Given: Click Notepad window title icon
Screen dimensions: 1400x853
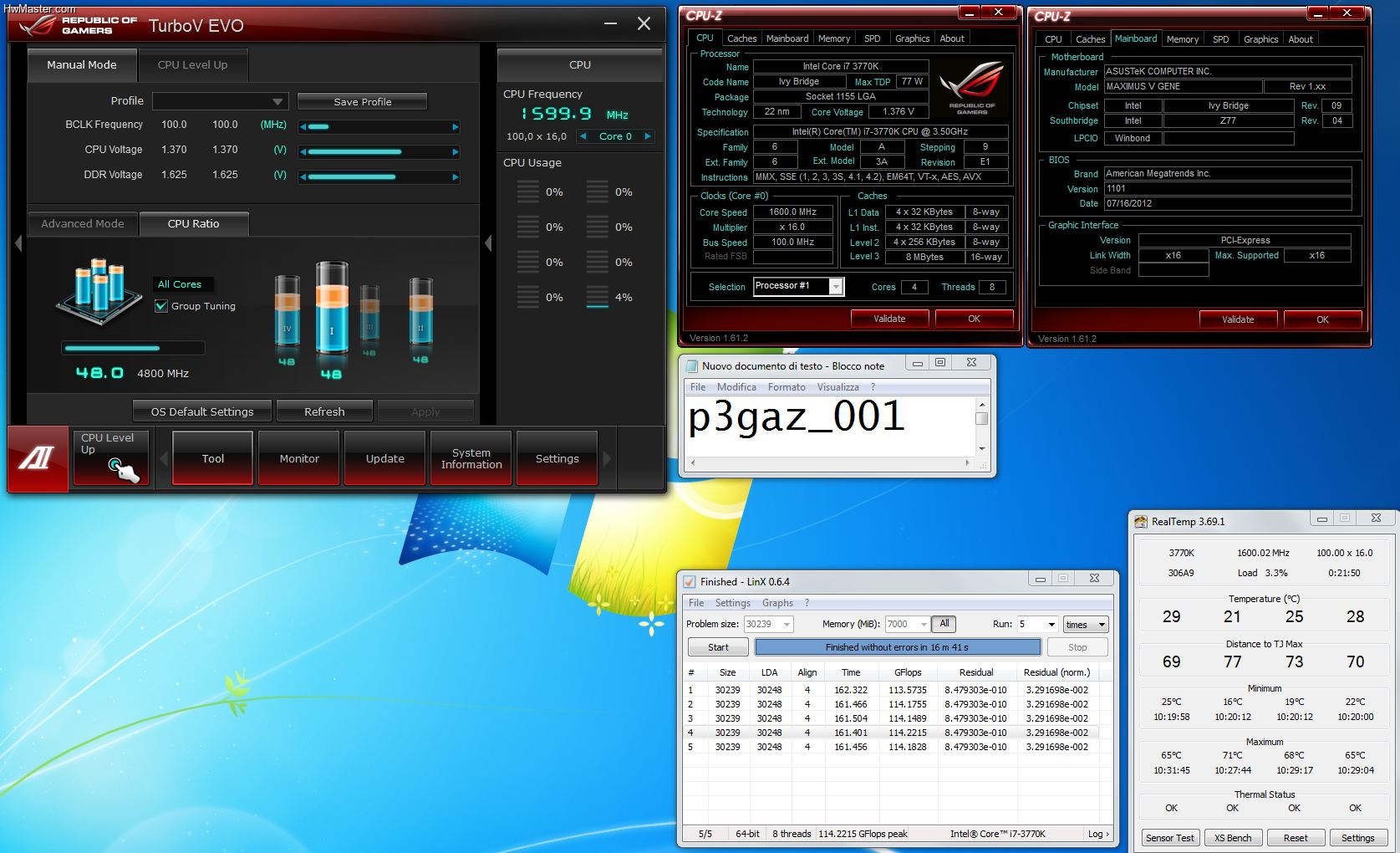Looking at the screenshot, I should 691,365.
